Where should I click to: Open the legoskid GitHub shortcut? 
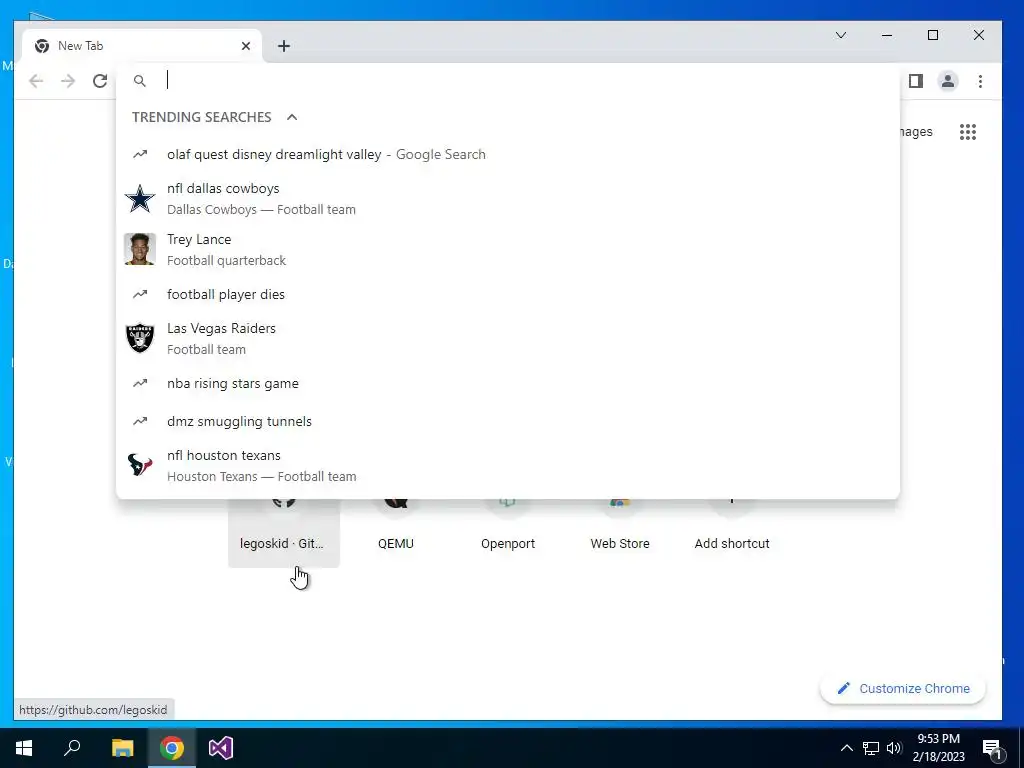283,532
